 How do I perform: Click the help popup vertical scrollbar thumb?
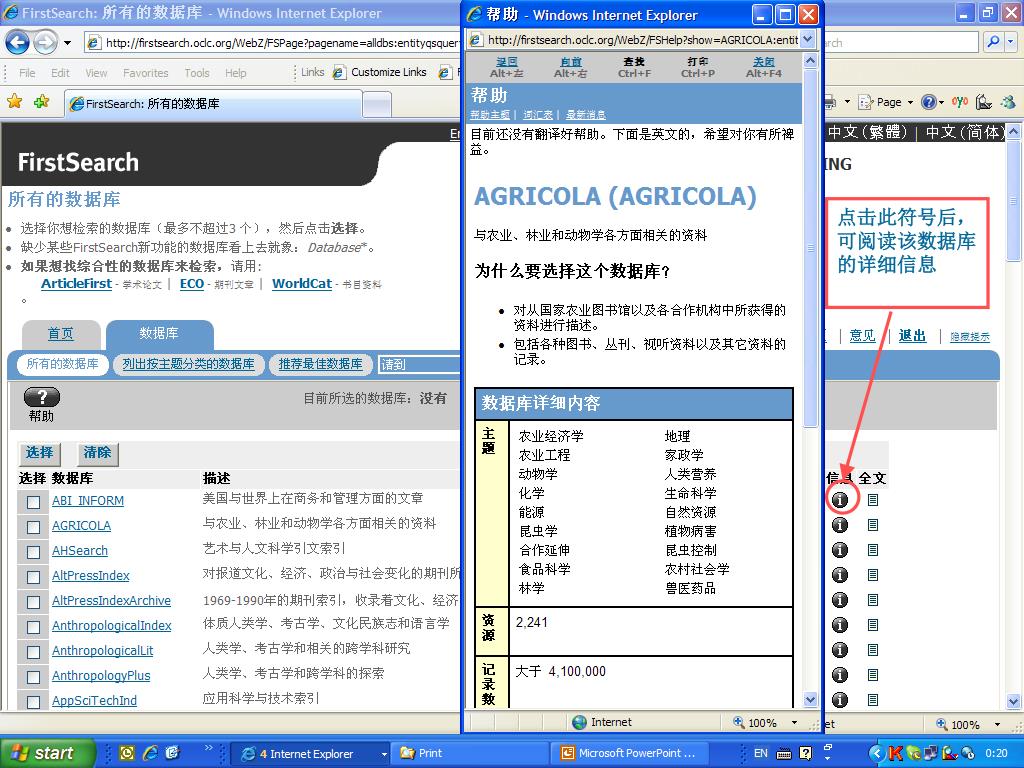(x=810, y=248)
